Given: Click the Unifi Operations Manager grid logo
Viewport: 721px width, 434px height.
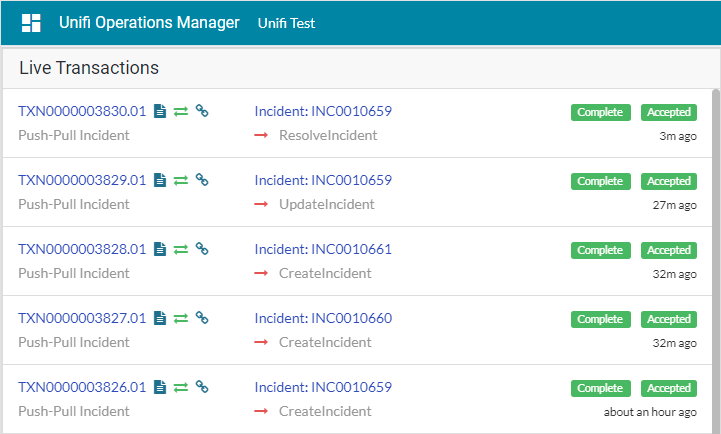Looking at the screenshot, I should click(x=31, y=23).
